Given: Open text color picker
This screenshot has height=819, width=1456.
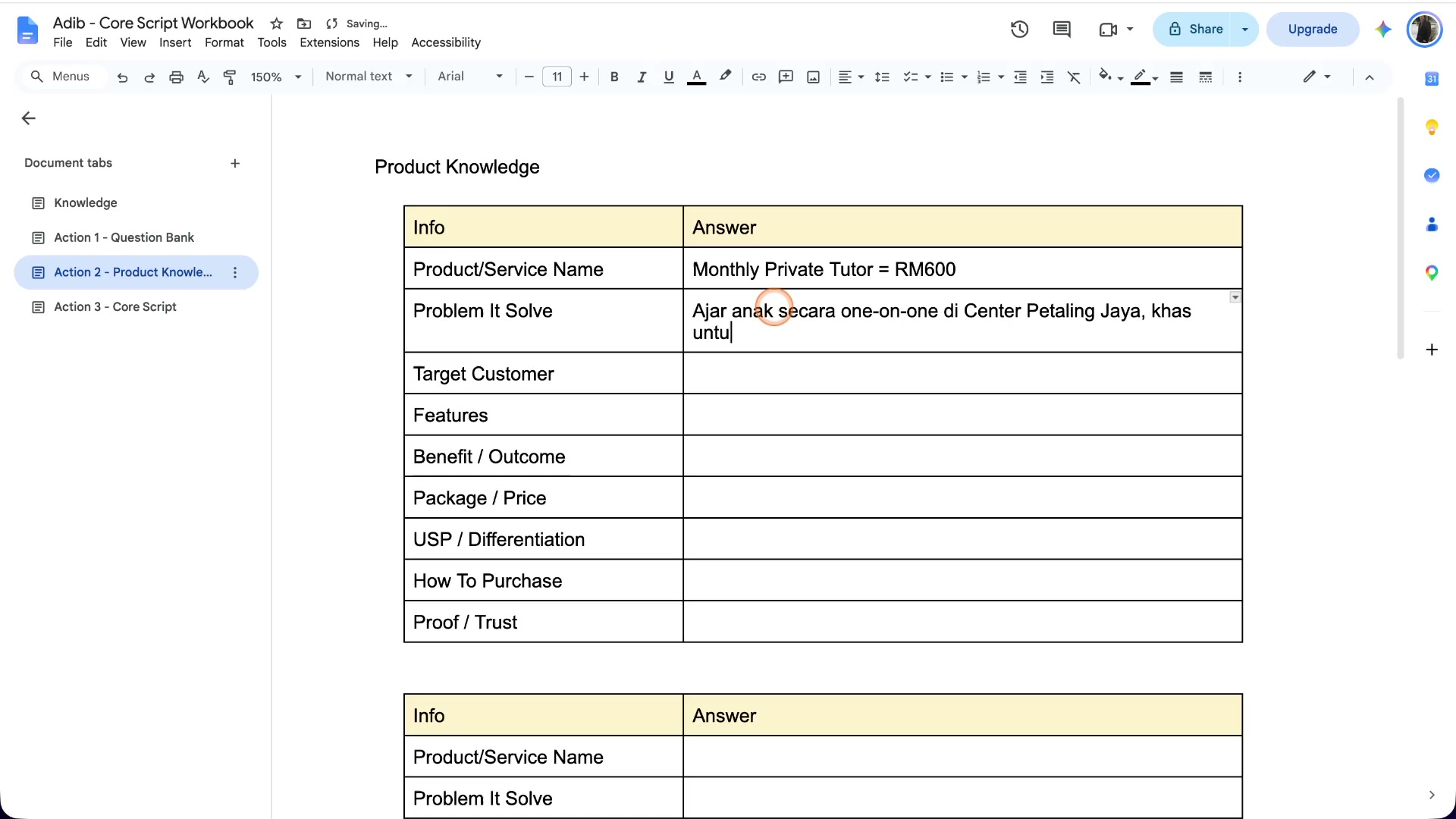Looking at the screenshot, I should point(696,77).
